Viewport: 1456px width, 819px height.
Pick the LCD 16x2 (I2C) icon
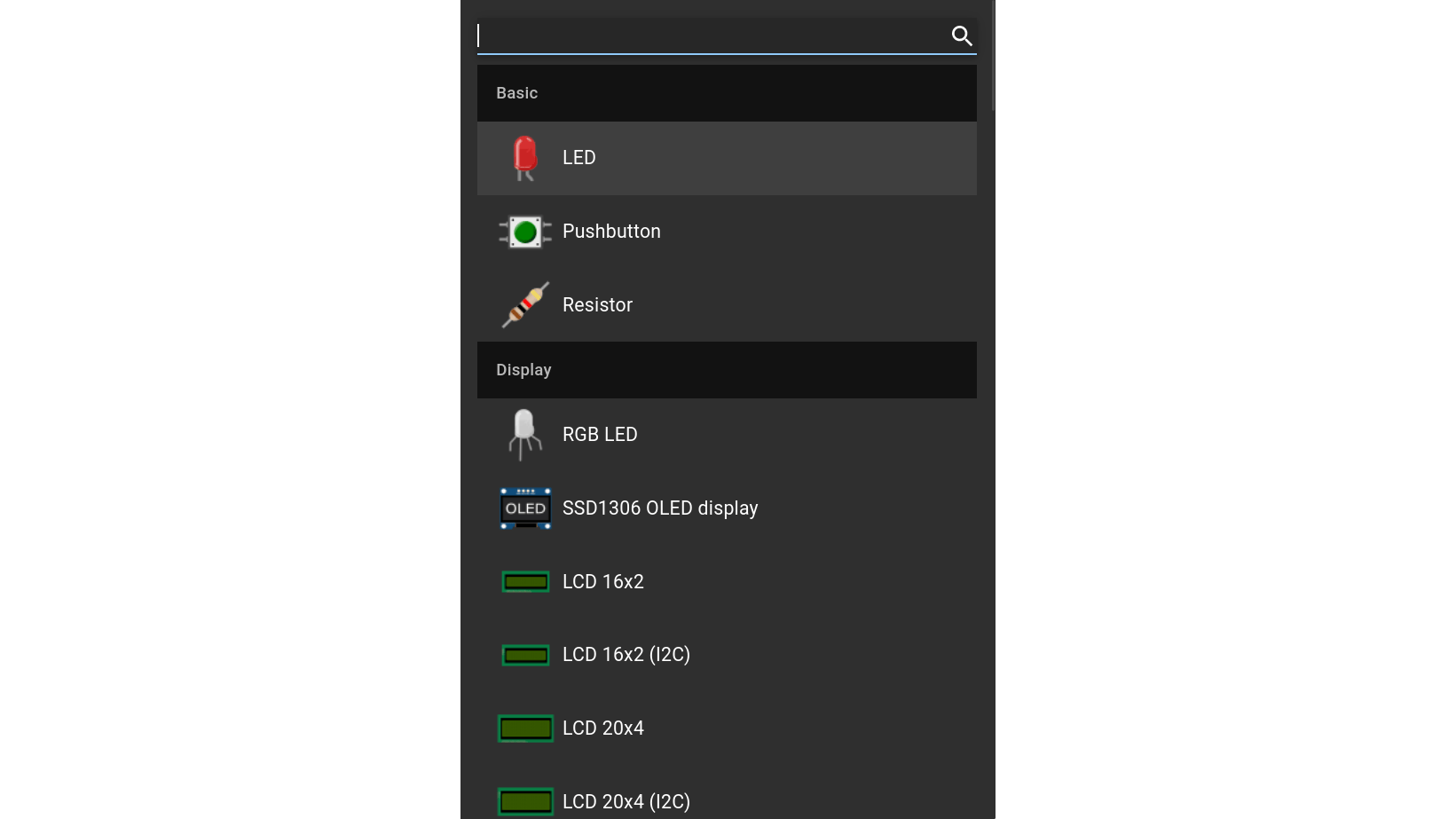[x=525, y=655]
